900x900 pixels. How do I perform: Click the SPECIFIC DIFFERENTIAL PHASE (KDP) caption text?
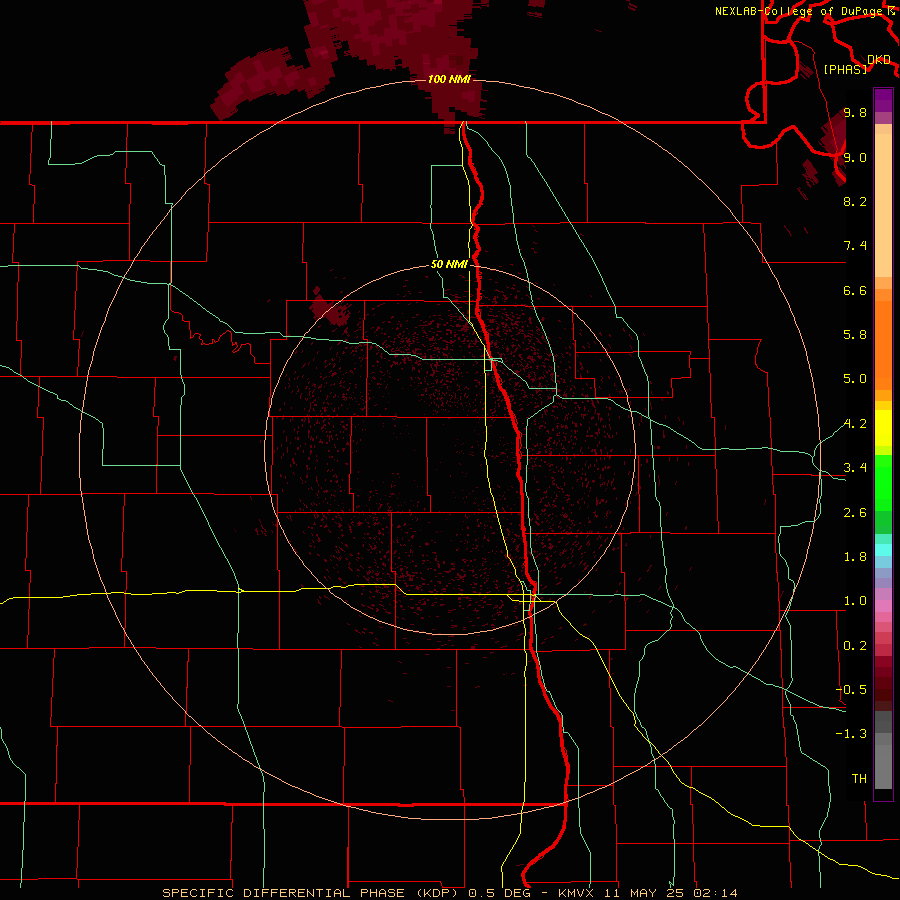pyautogui.click(x=310, y=893)
